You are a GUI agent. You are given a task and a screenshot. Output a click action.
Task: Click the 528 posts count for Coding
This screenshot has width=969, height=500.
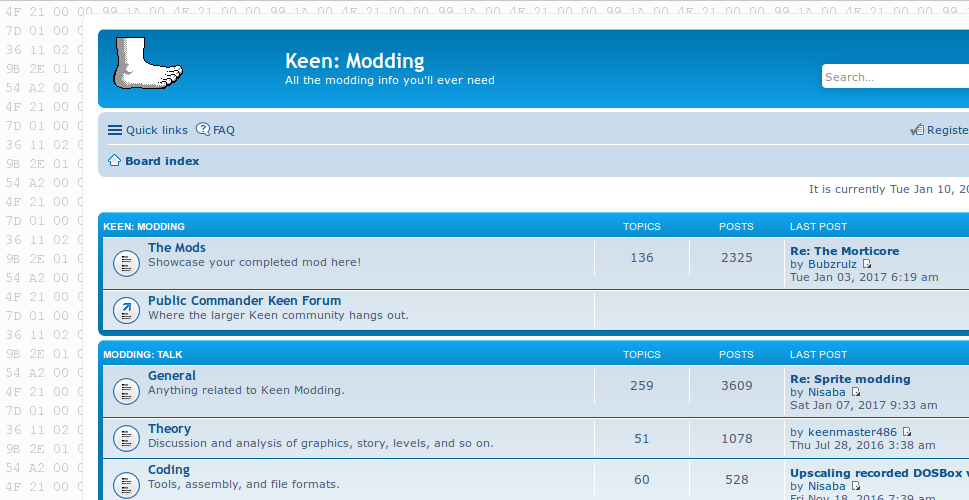tap(737, 480)
